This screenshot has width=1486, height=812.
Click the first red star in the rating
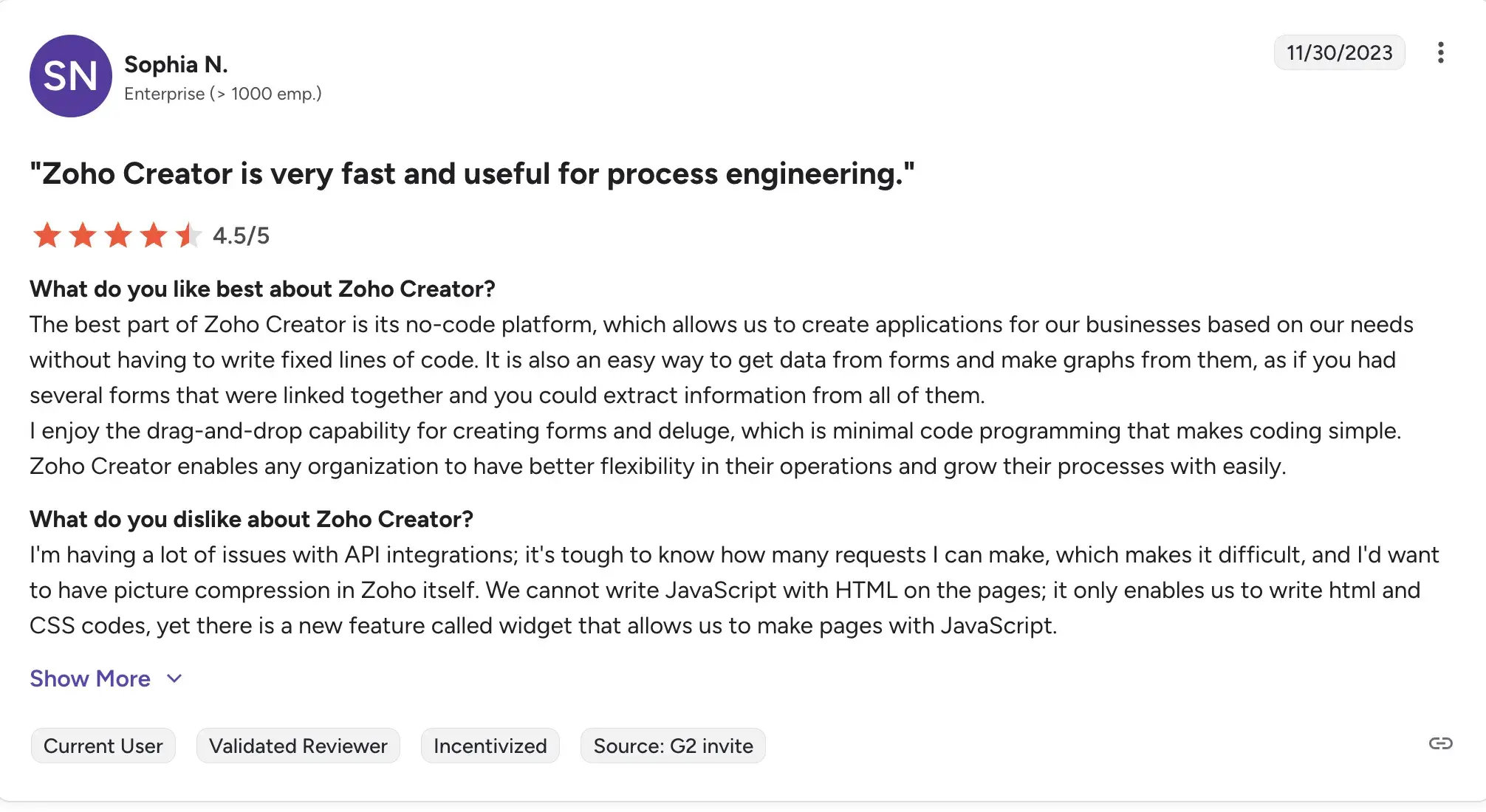coord(47,235)
